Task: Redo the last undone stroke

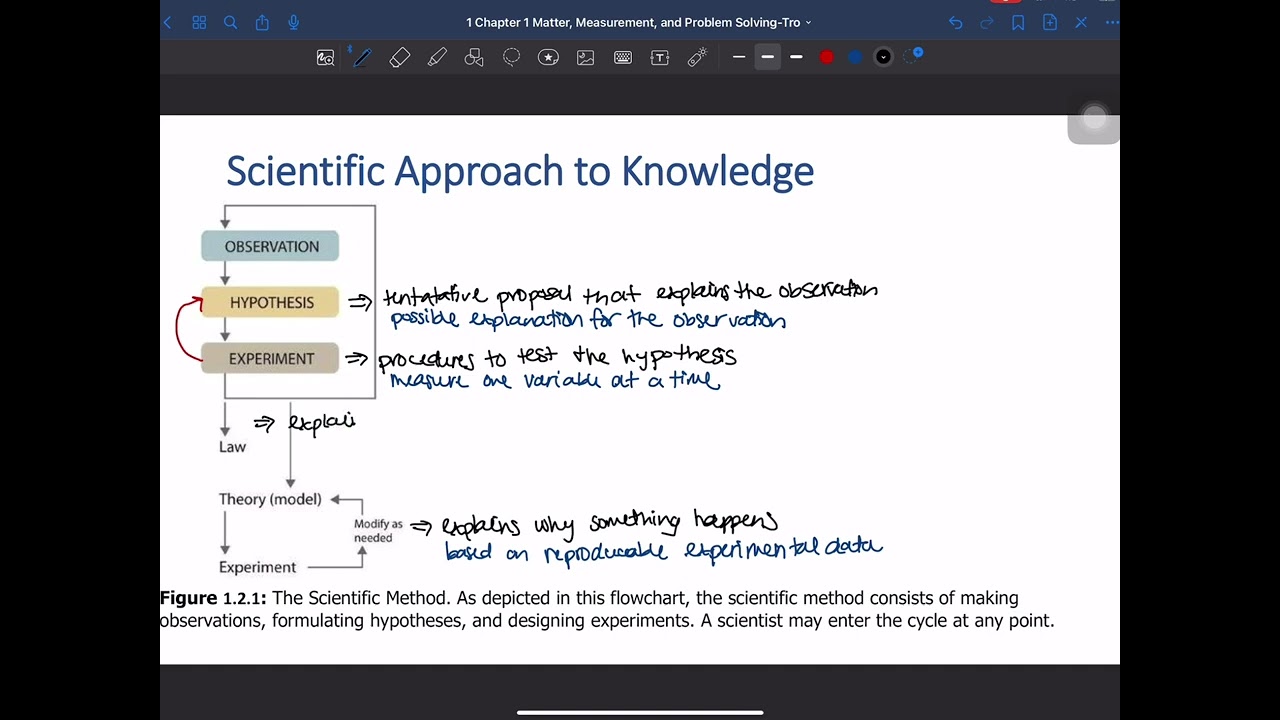Action: click(987, 22)
